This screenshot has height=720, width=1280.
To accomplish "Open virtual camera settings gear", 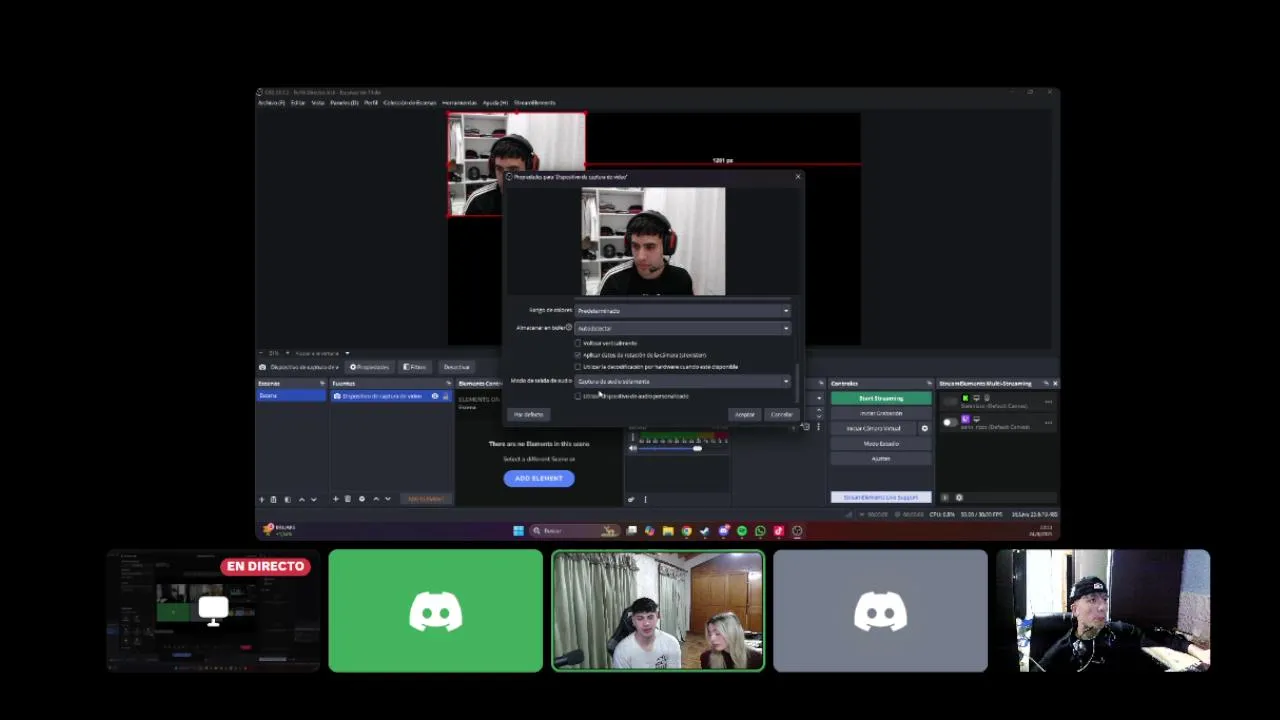I will coord(924,428).
